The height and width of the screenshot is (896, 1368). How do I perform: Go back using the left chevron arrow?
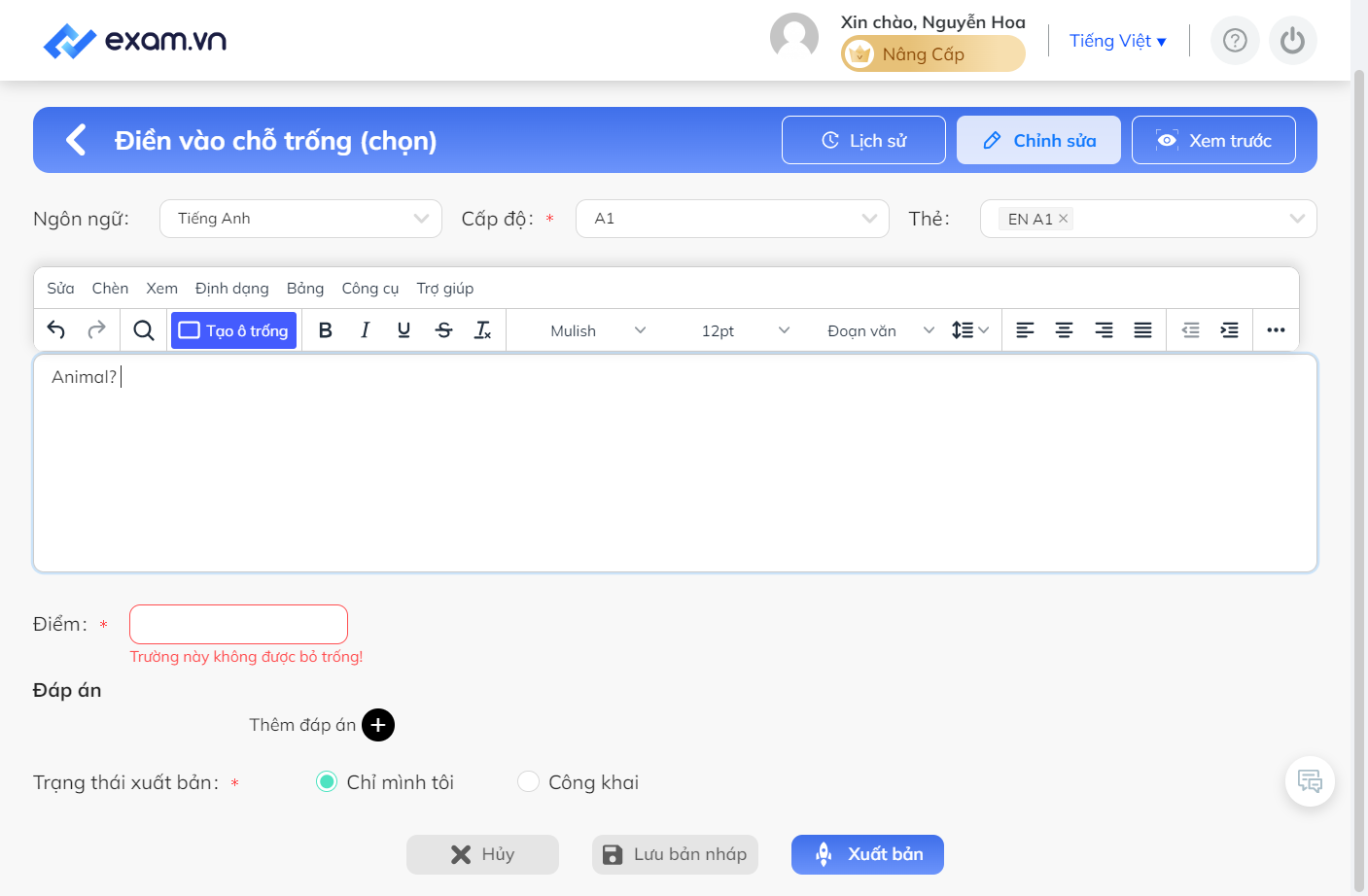click(x=76, y=140)
